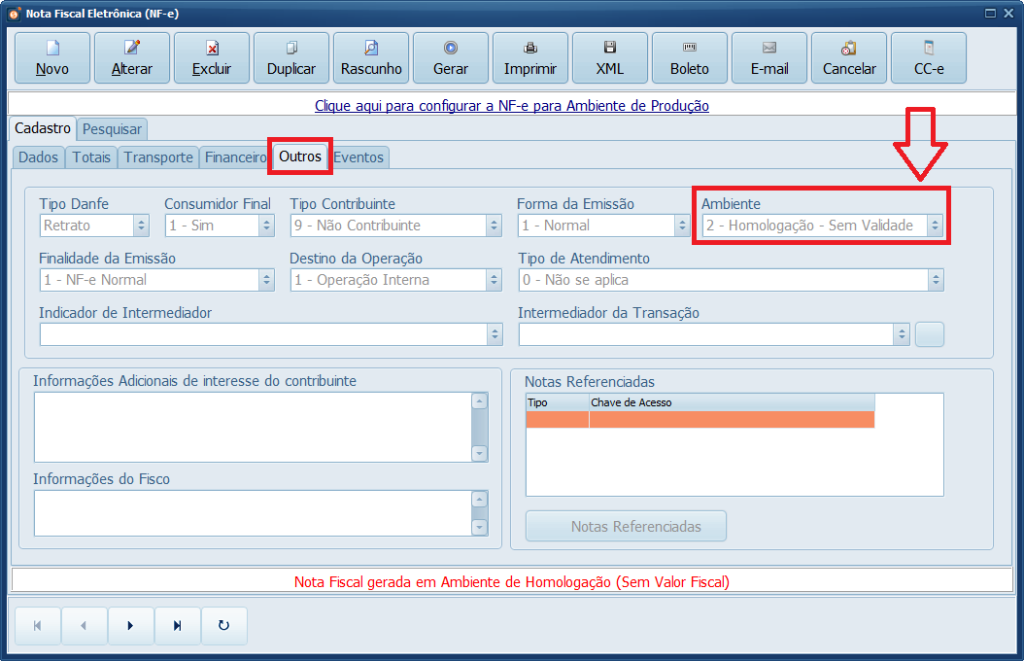Click the Notas Referenciadas button

[626, 526]
